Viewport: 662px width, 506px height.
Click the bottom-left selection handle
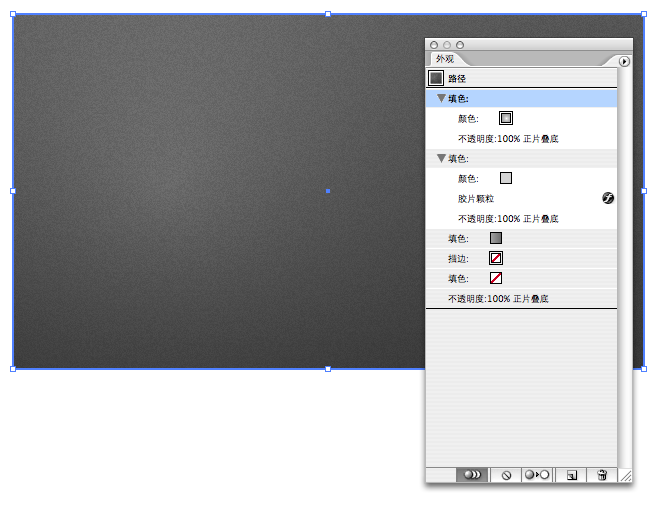point(13,369)
